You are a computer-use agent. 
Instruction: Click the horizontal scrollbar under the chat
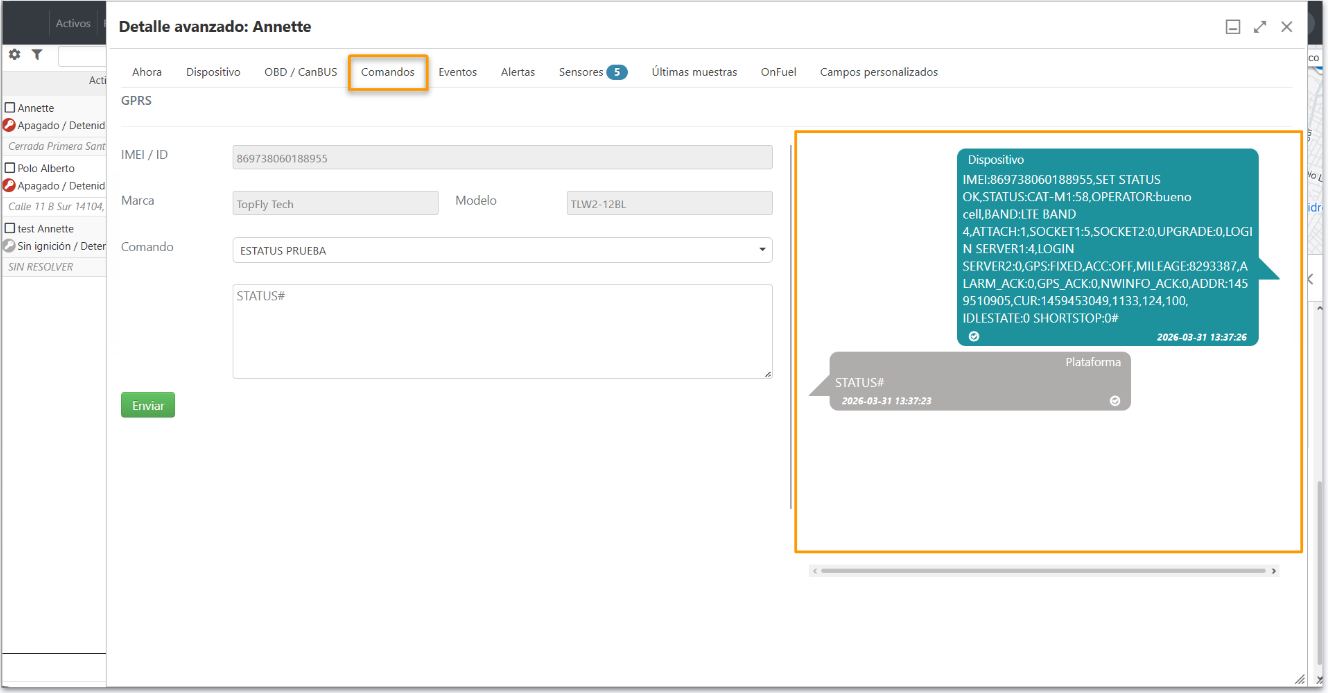(1044, 571)
